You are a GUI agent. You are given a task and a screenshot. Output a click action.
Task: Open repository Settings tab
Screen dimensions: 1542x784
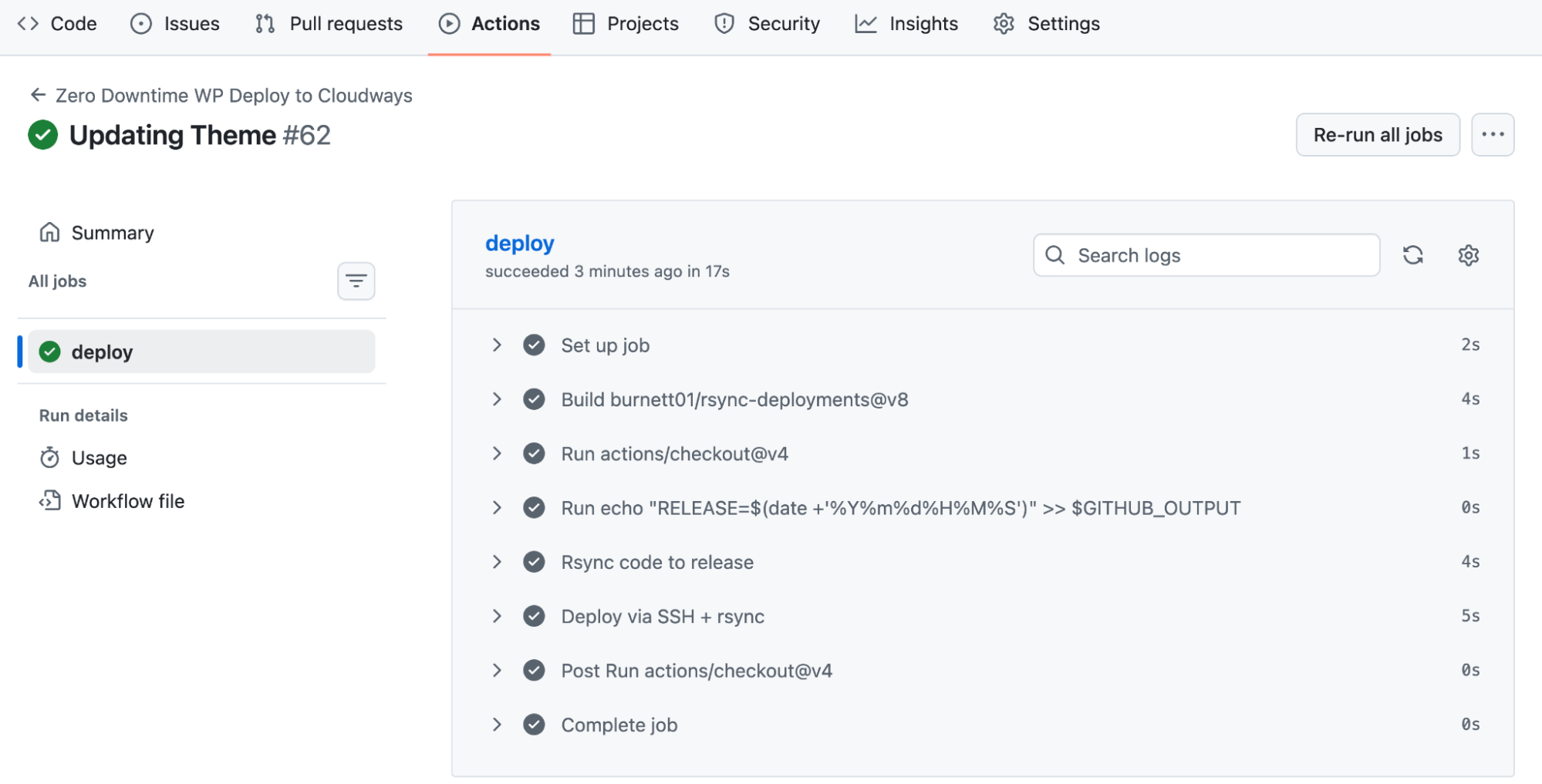(1047, 24)
